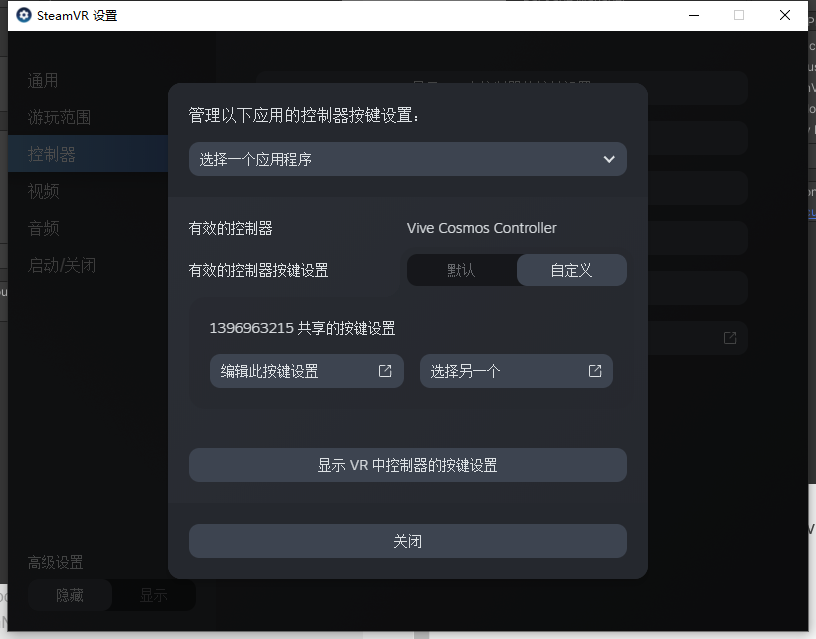816x639 pixels.
Task: Set 高级设置 to 隐藏
Action: pyautogui.click(x=69, y=594)
